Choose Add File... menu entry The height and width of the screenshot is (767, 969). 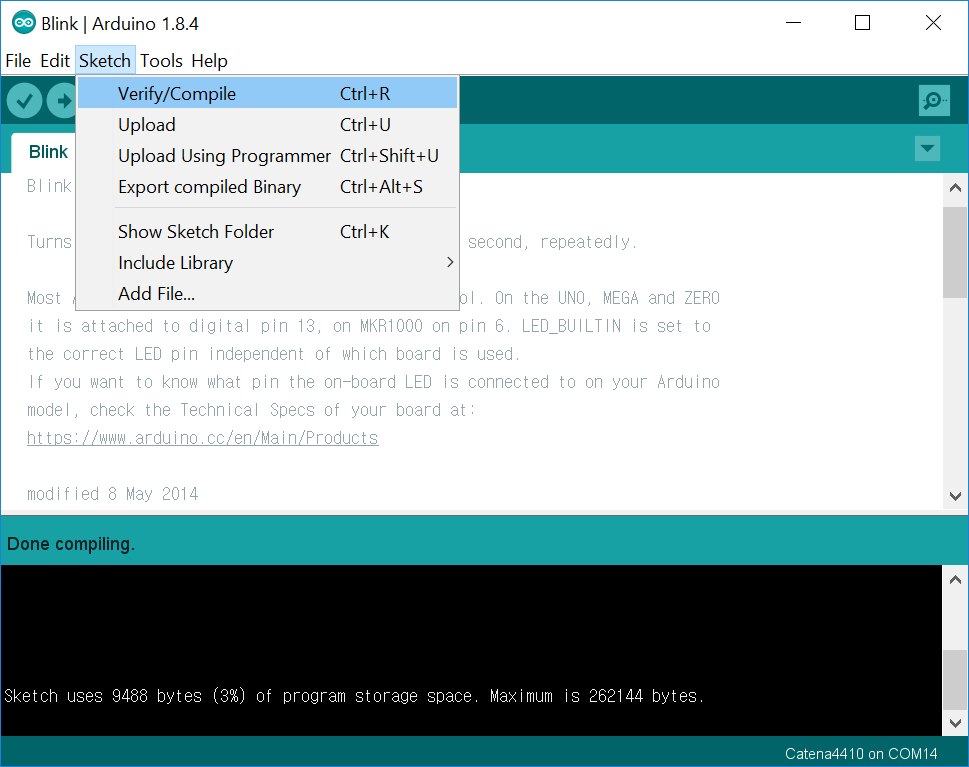[x=268, y=294]
